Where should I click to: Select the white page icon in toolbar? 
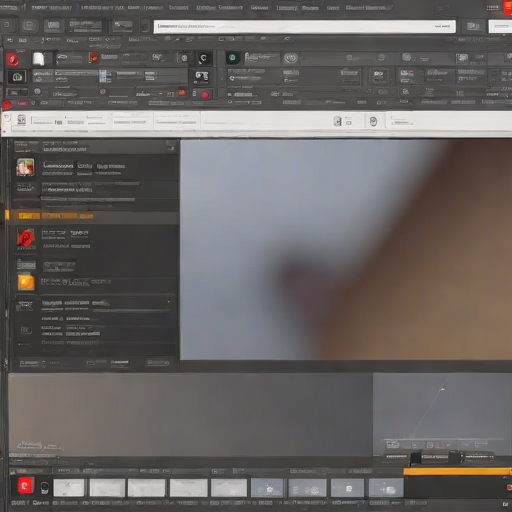coord(39,59)
